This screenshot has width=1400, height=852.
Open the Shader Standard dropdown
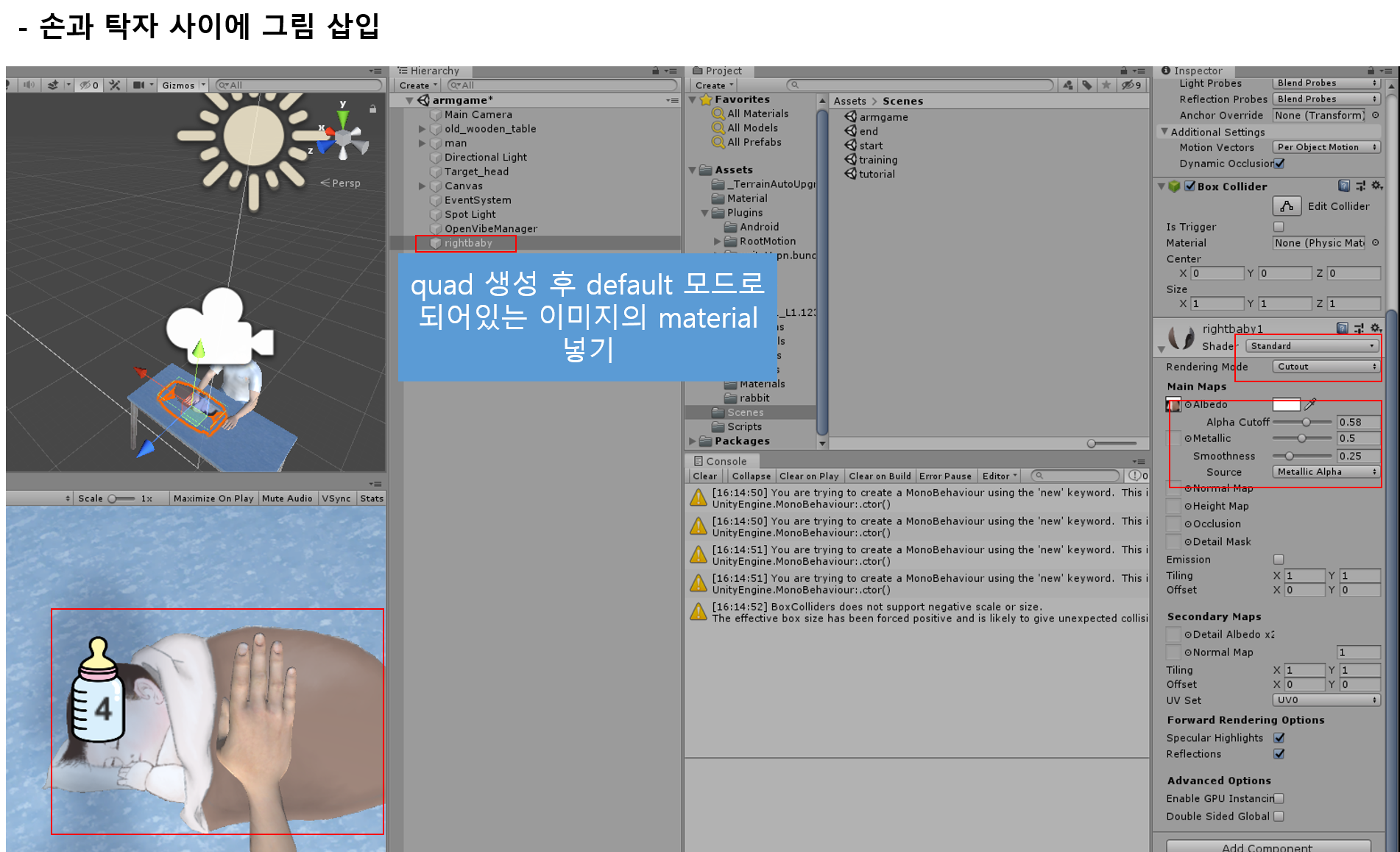pyautogui.click(x=1312, y=346)
